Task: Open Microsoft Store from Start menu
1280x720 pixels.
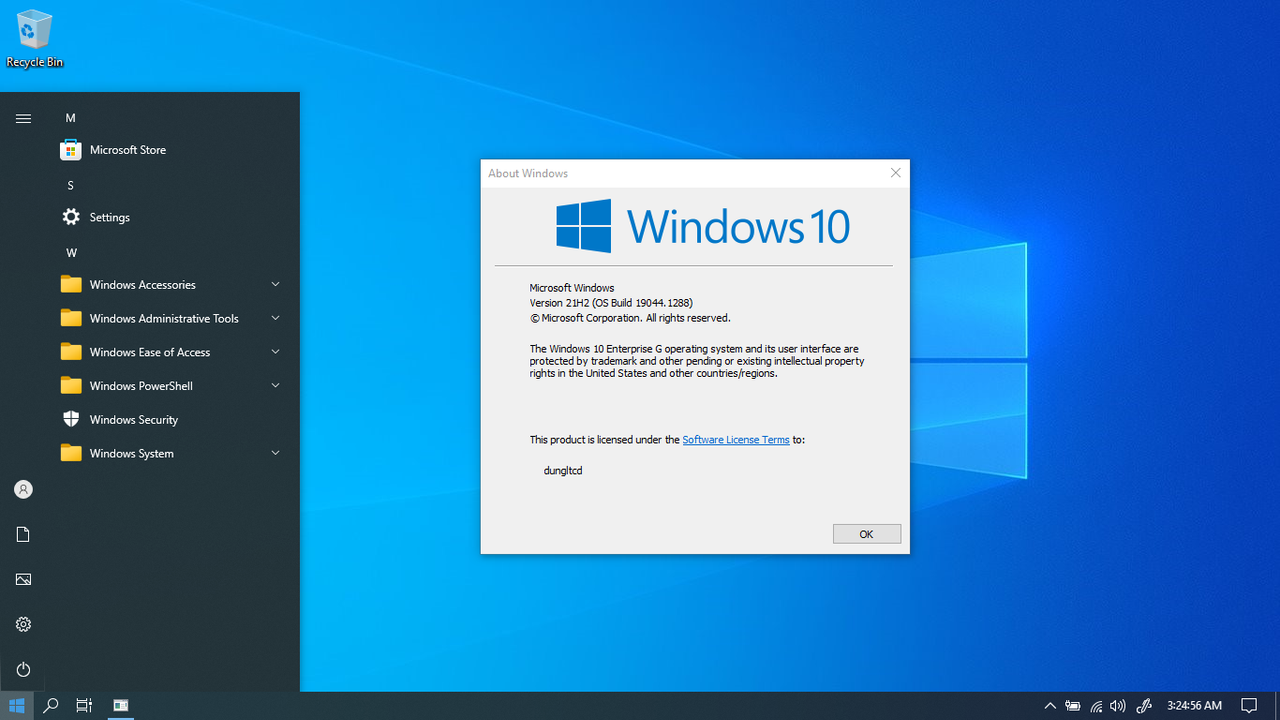Action: pyautogui.click(x=170, y=150)
